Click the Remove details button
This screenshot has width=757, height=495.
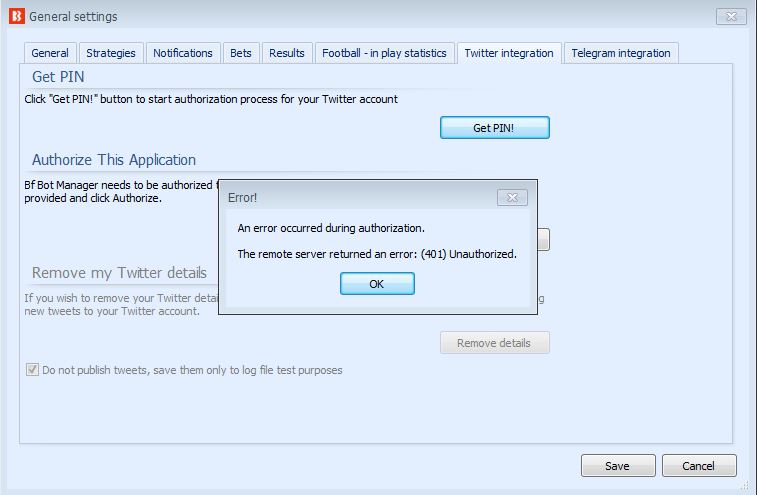(494, 342)
